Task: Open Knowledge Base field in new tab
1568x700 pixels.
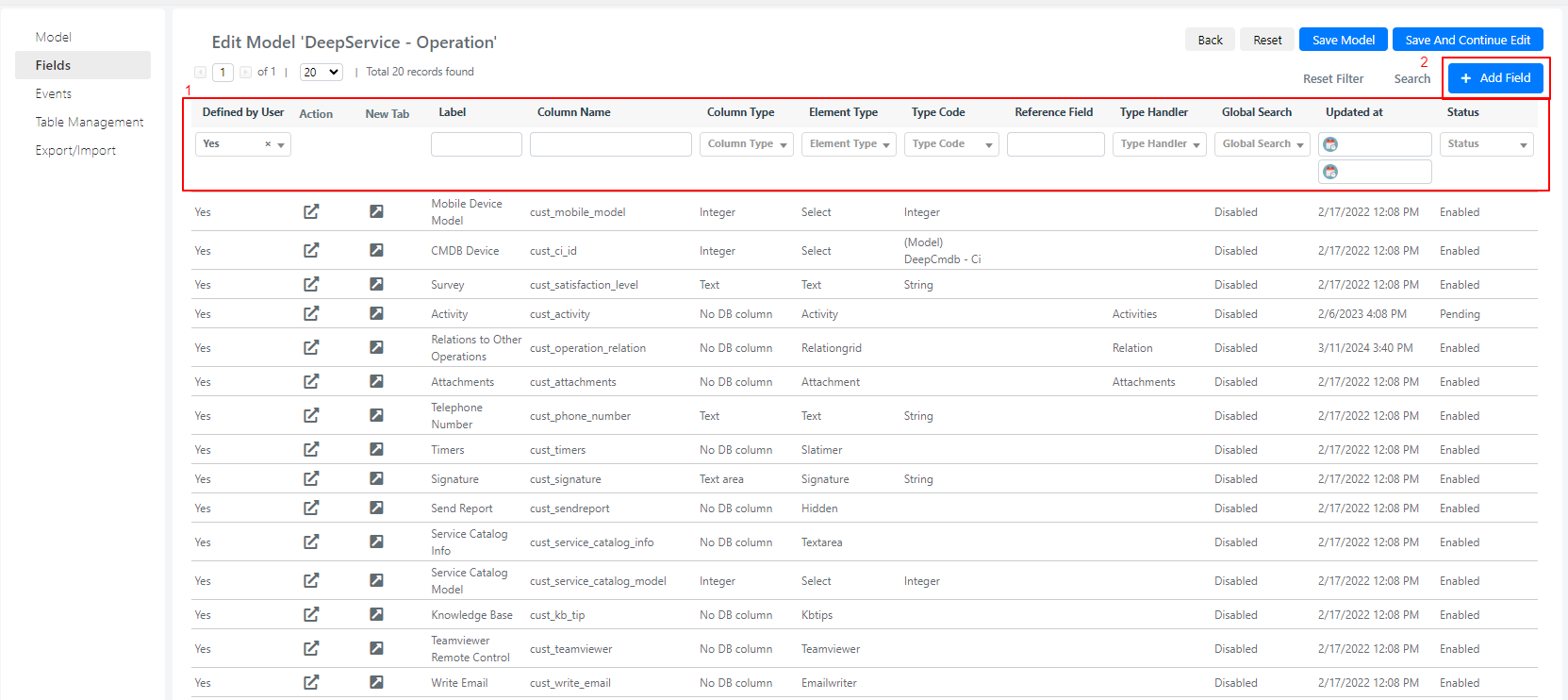Action: [x=376, y=614]
